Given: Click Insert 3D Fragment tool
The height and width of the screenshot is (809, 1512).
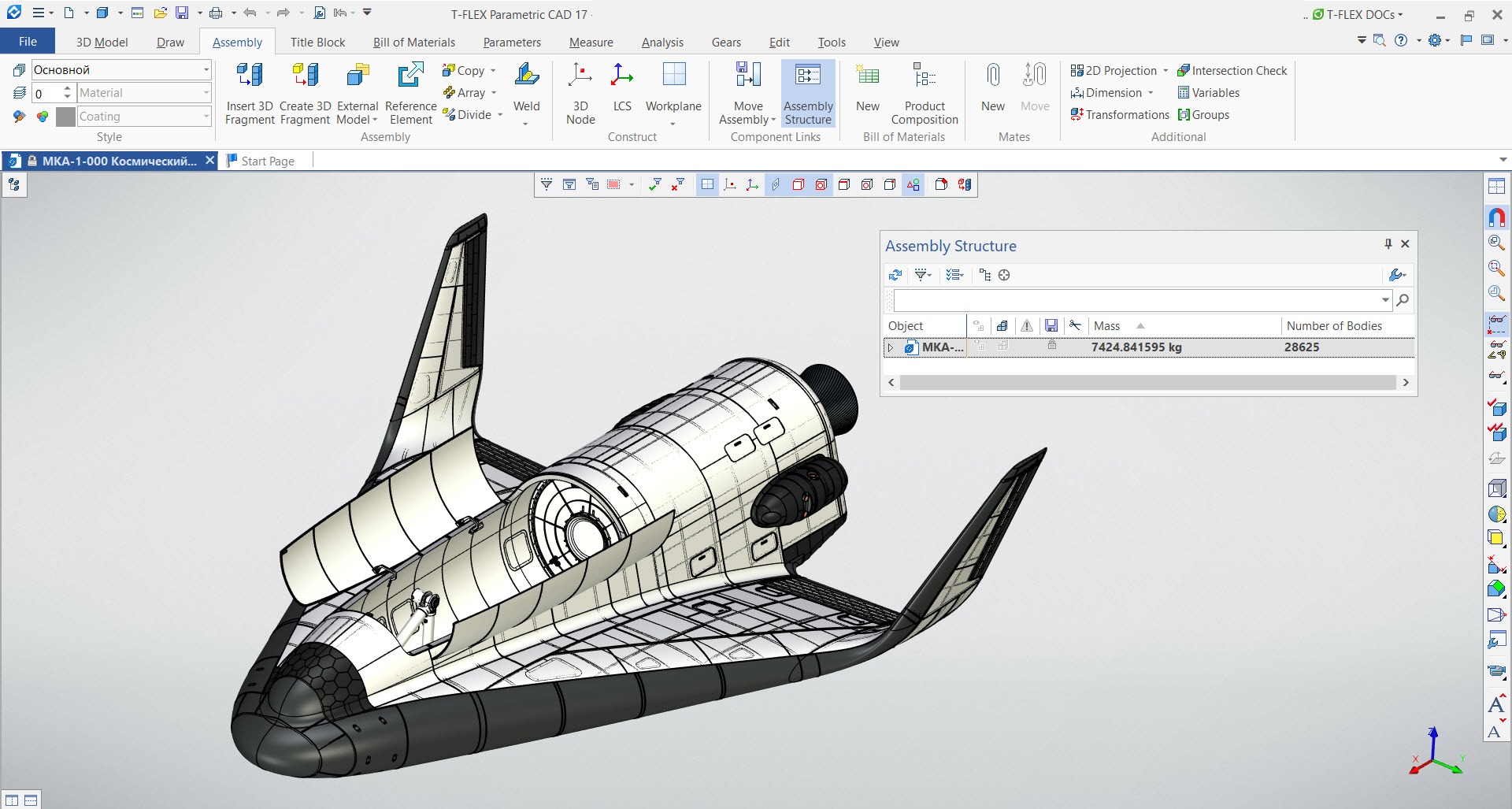Looking at the screenshot, I should click(250, 93).
